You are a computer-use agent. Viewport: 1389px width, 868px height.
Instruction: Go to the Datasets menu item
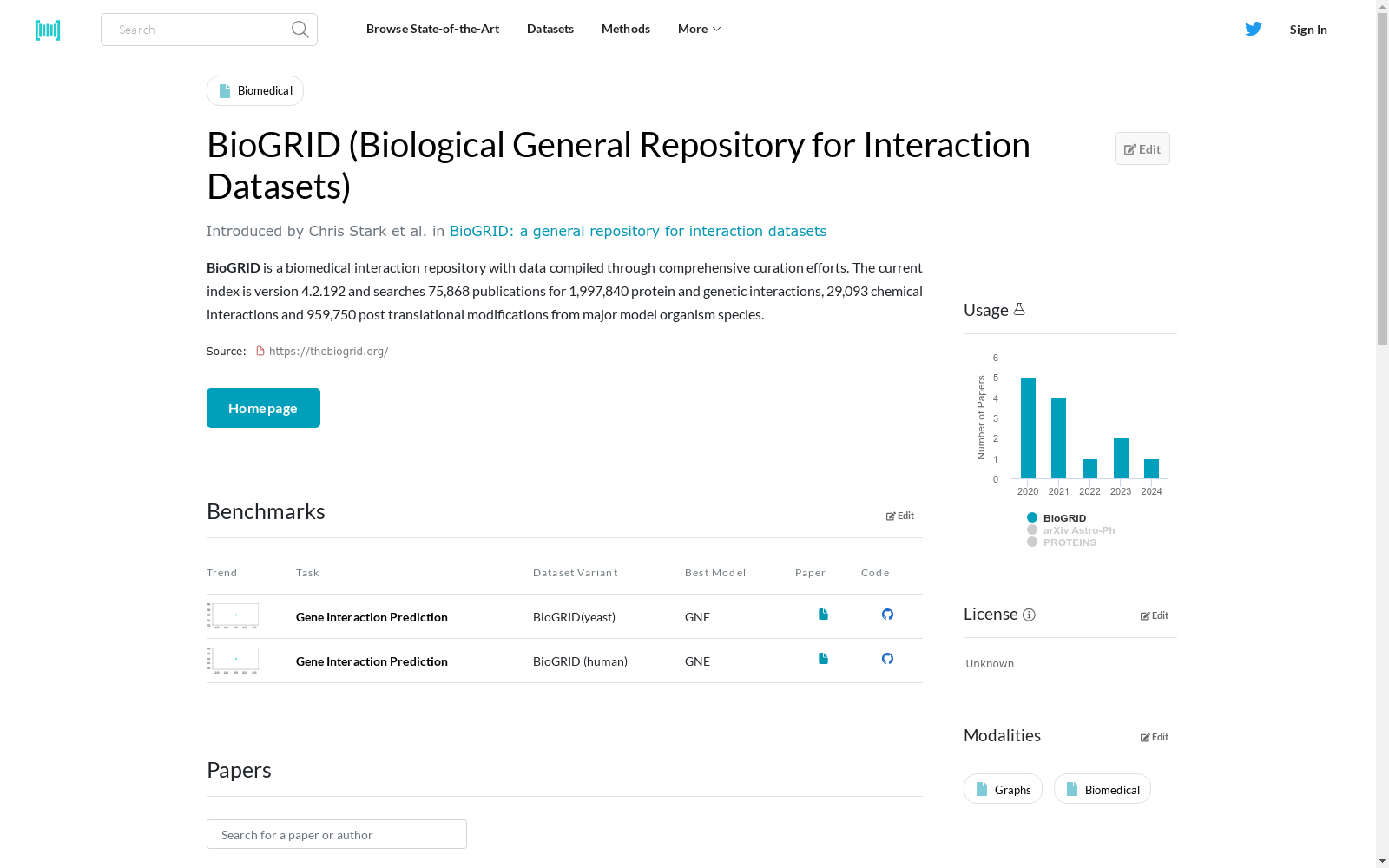click(550, 29)
